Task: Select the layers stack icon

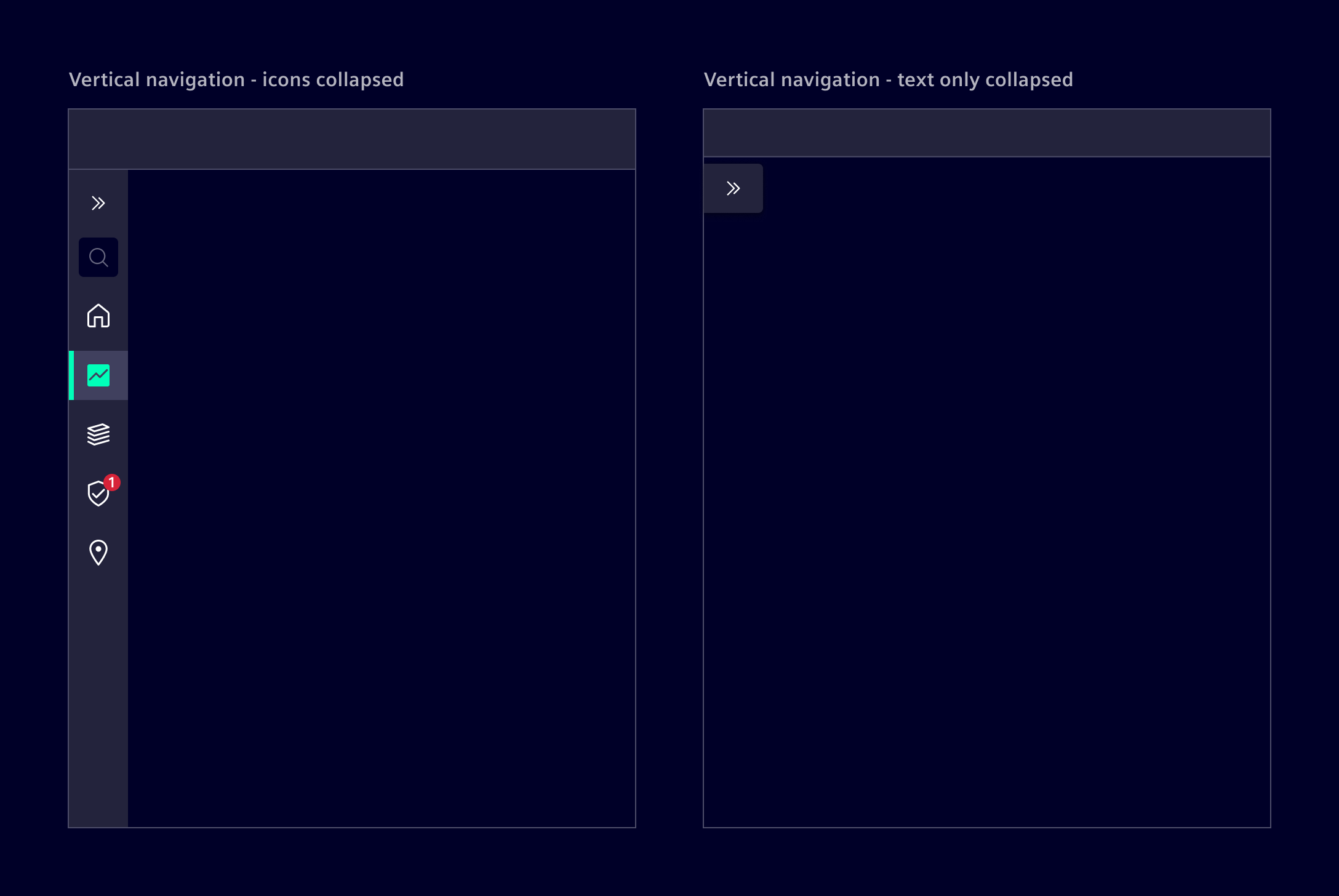Action: coord(98,434)
